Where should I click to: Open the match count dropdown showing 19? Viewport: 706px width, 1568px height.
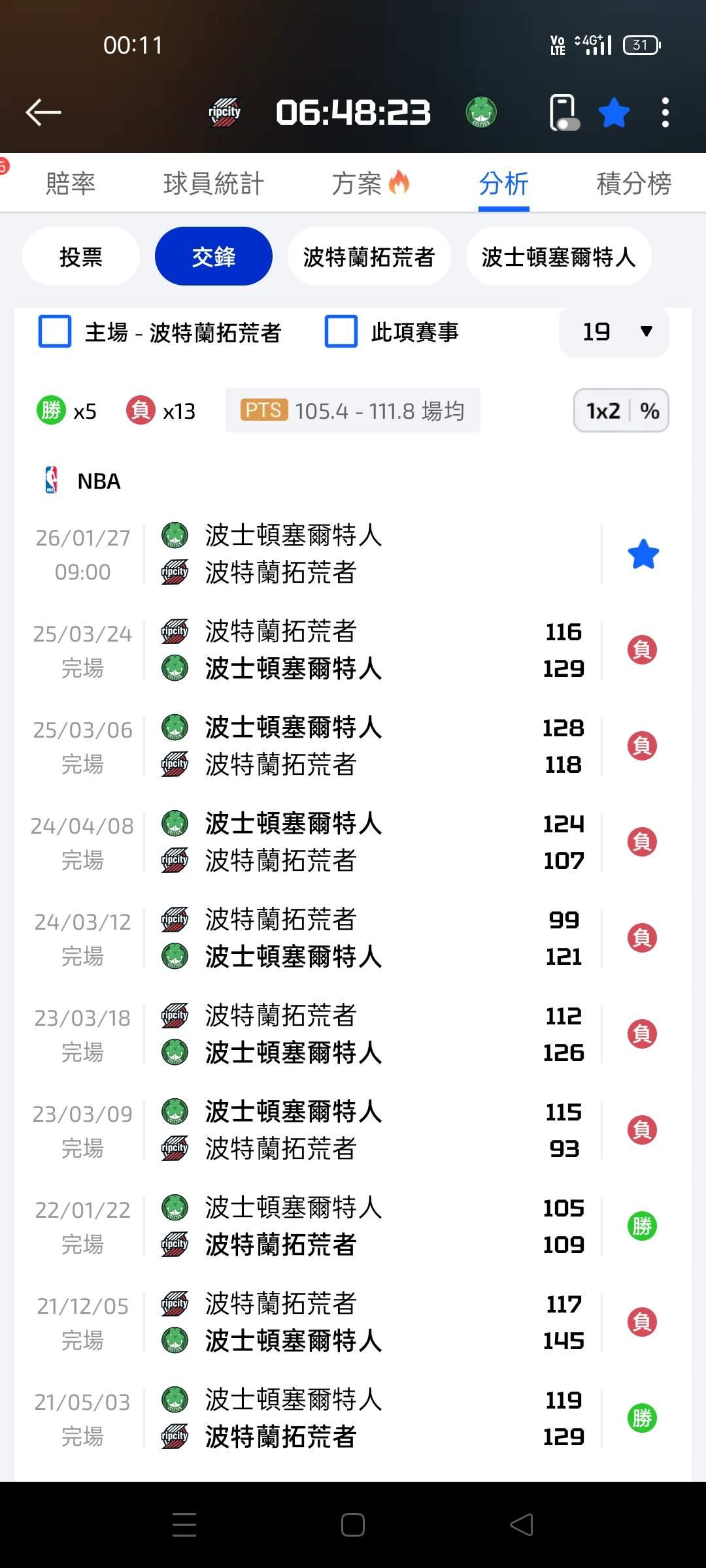614,332
